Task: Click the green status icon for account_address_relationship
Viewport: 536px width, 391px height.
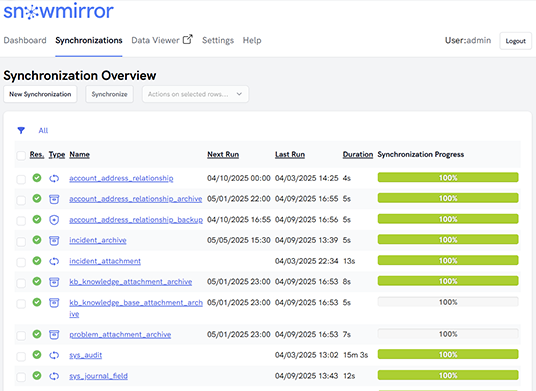Action: pos(37,178)
